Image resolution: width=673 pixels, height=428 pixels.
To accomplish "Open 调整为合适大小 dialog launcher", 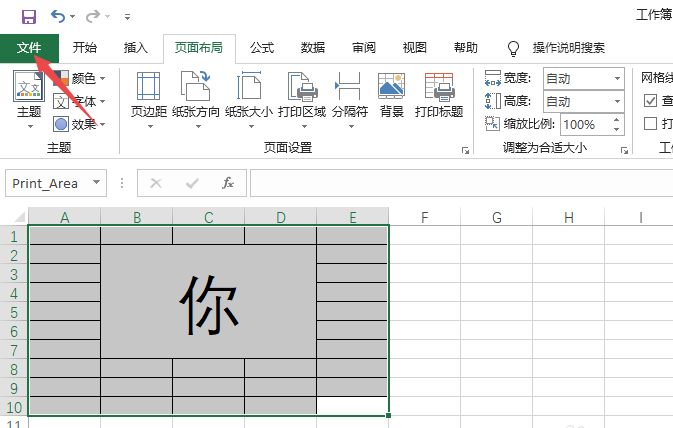I will pos(624,150).
